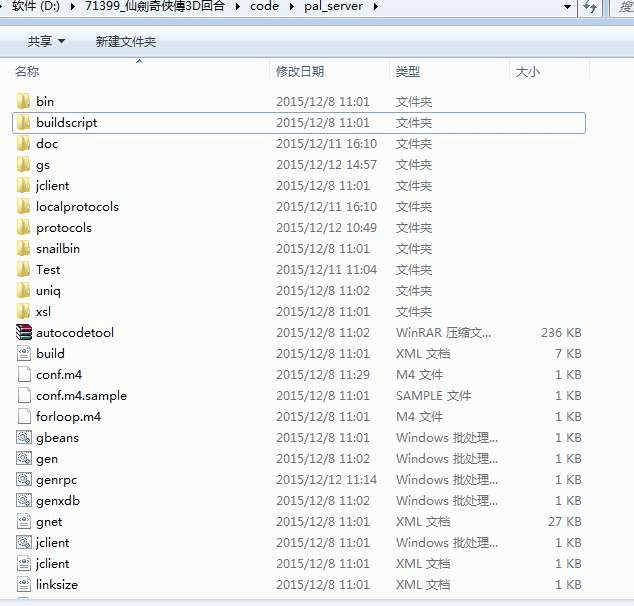Viewport: 634px width, 606px height.
Task: Select the autocodetool WinRAR archive icon
Action: click(x=23, y=332)
